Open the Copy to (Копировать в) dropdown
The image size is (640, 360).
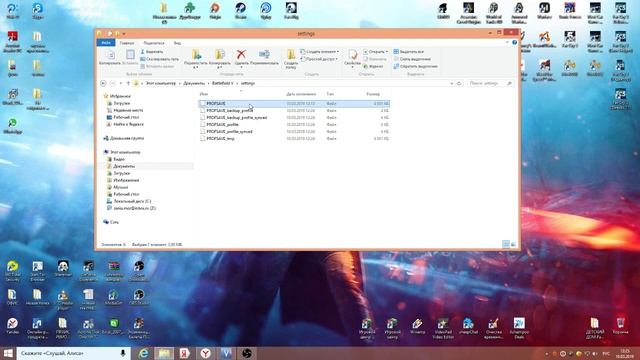[220, 58]
